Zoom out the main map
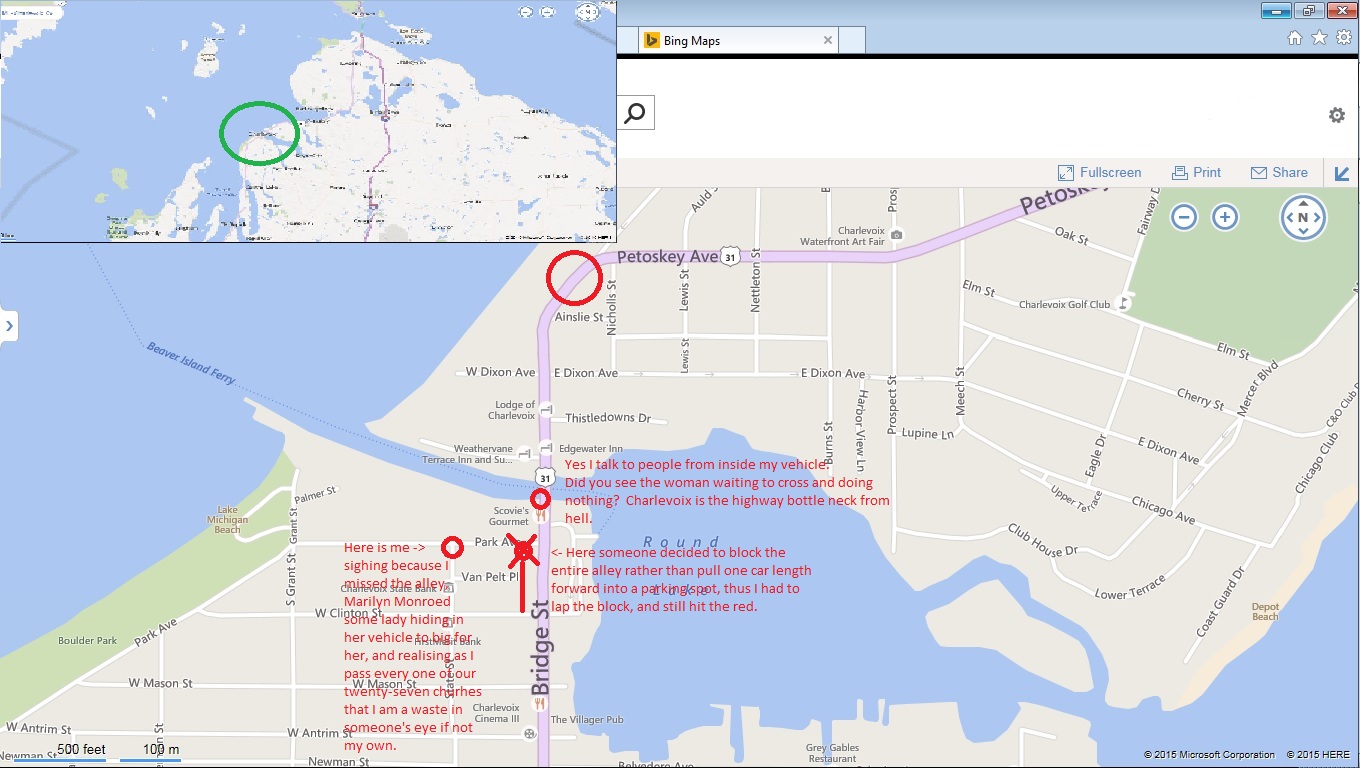Viewport: 1360px width, 768px height. pos(1184,216)
